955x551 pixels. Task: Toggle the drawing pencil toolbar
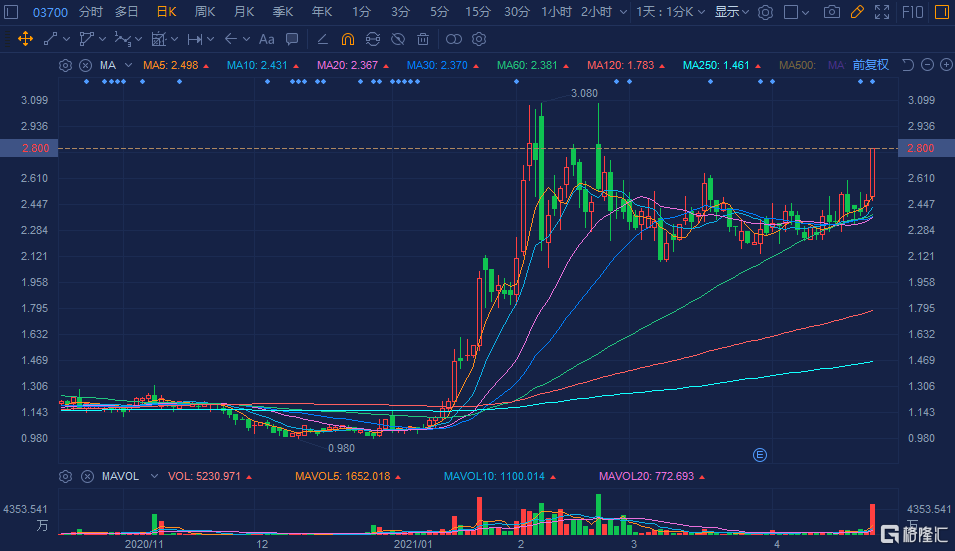(x=857, y=12)
